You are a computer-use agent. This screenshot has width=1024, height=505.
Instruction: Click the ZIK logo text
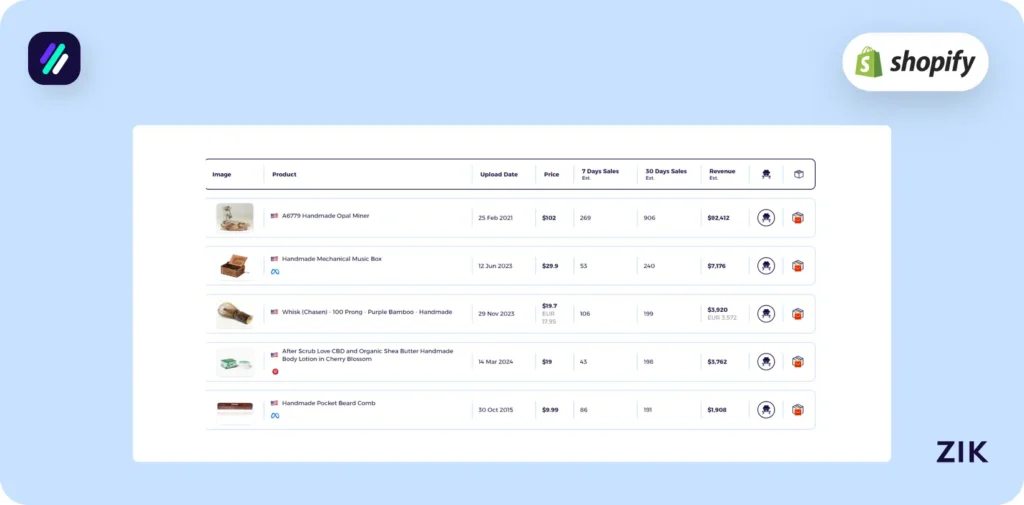[x=961, y=452]
